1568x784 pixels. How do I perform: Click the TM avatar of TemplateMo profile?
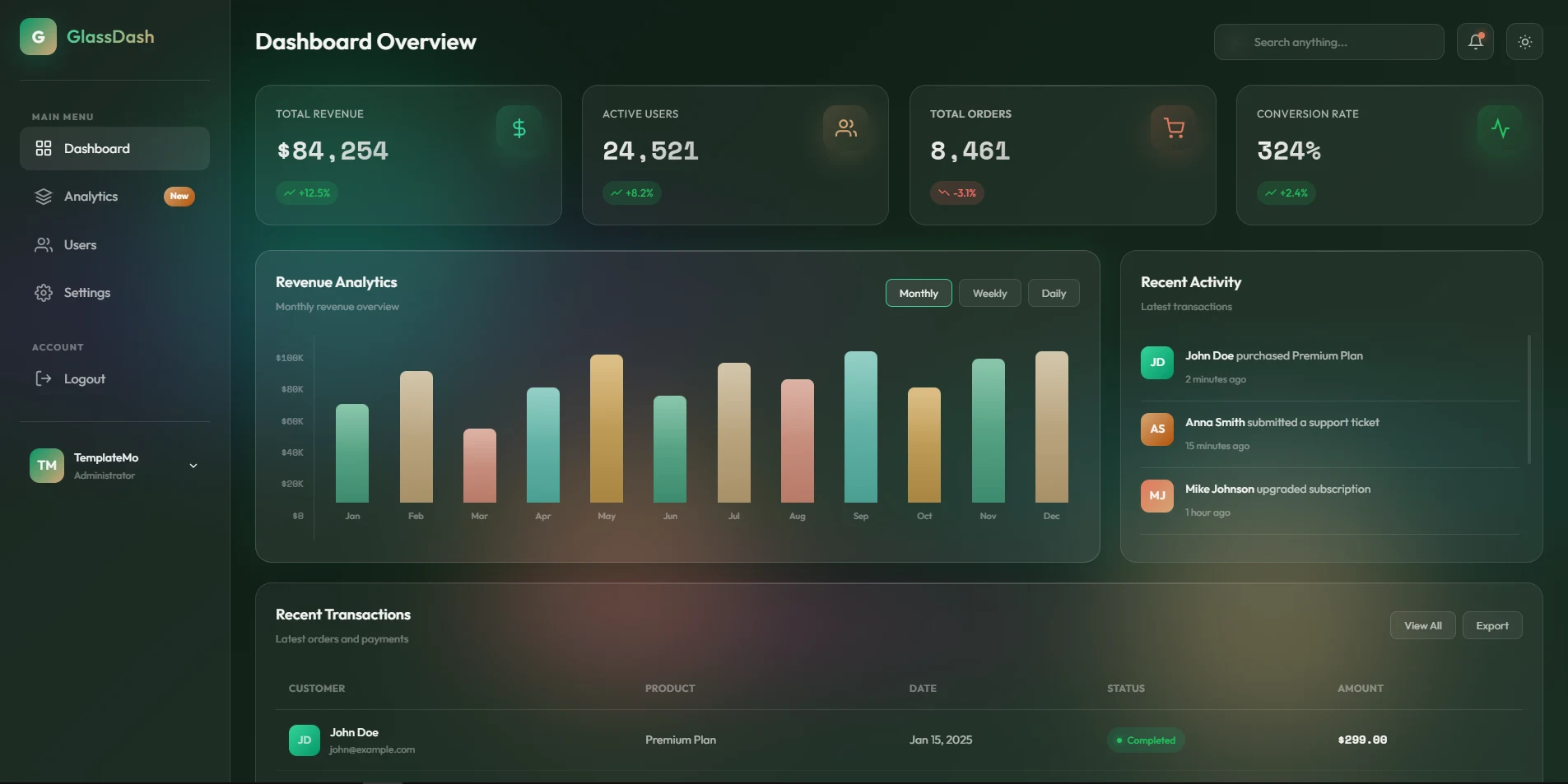tap(47, 466)
